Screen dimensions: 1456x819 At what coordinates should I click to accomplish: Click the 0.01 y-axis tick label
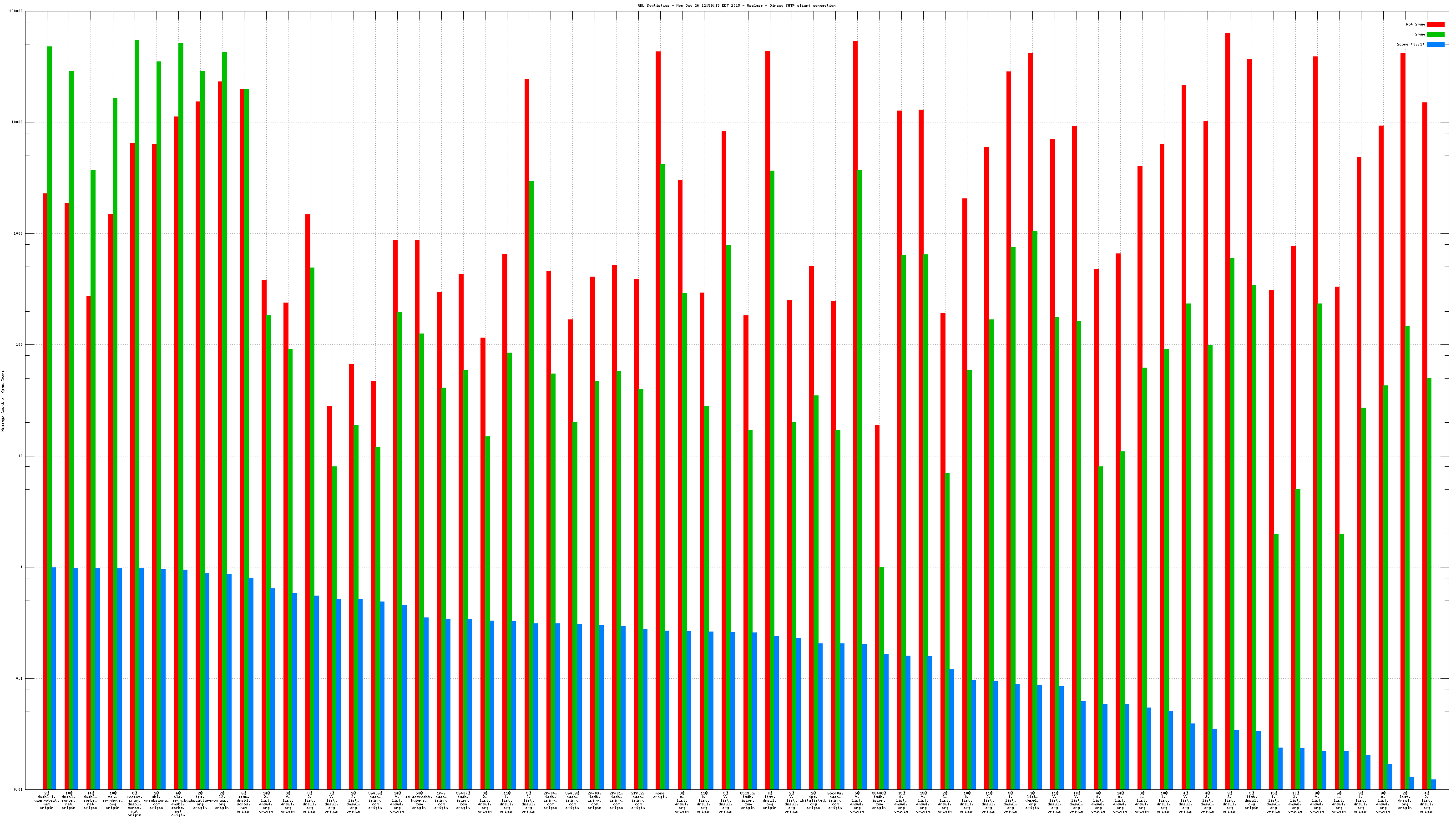coord(19,789)
